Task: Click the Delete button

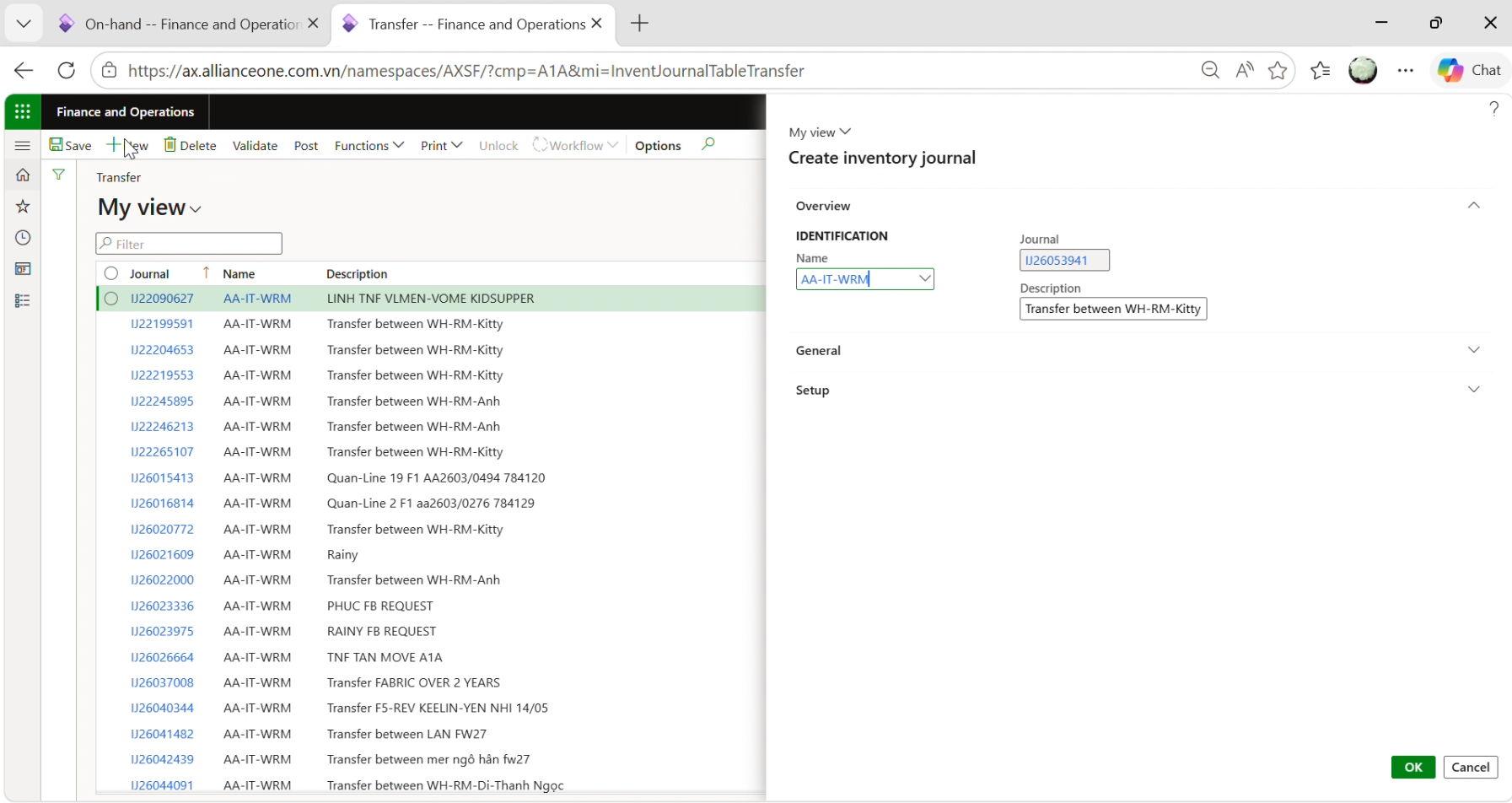Action: (x=190, y=146)
